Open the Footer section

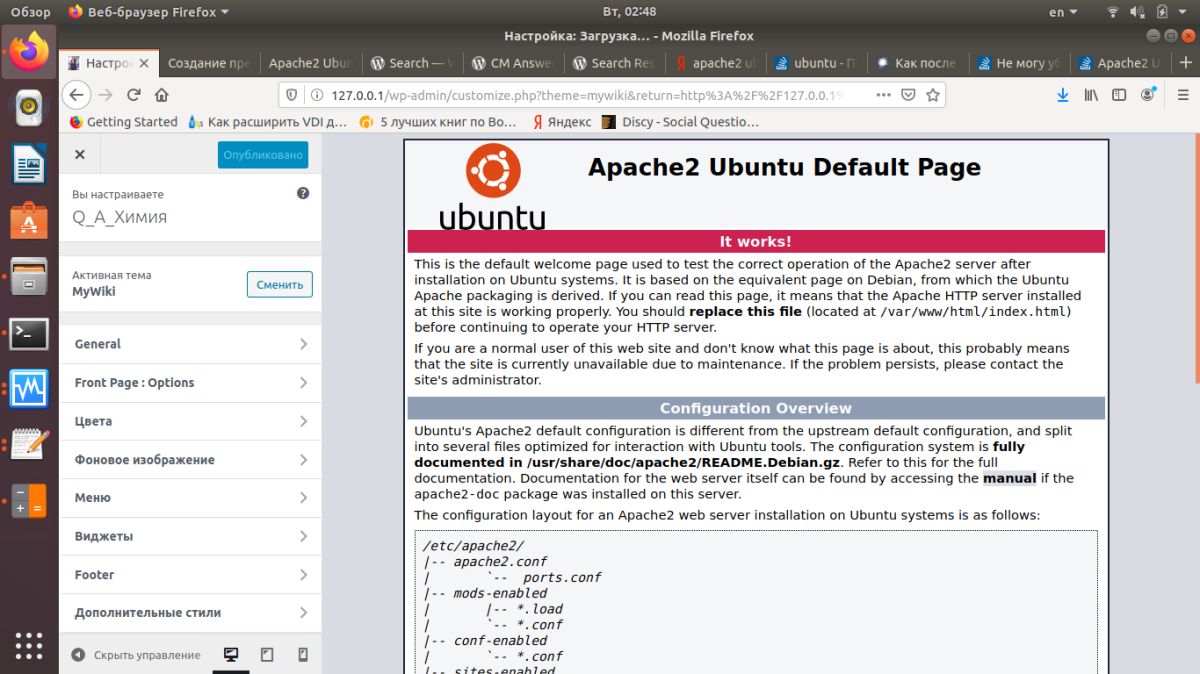click(190, 575)
